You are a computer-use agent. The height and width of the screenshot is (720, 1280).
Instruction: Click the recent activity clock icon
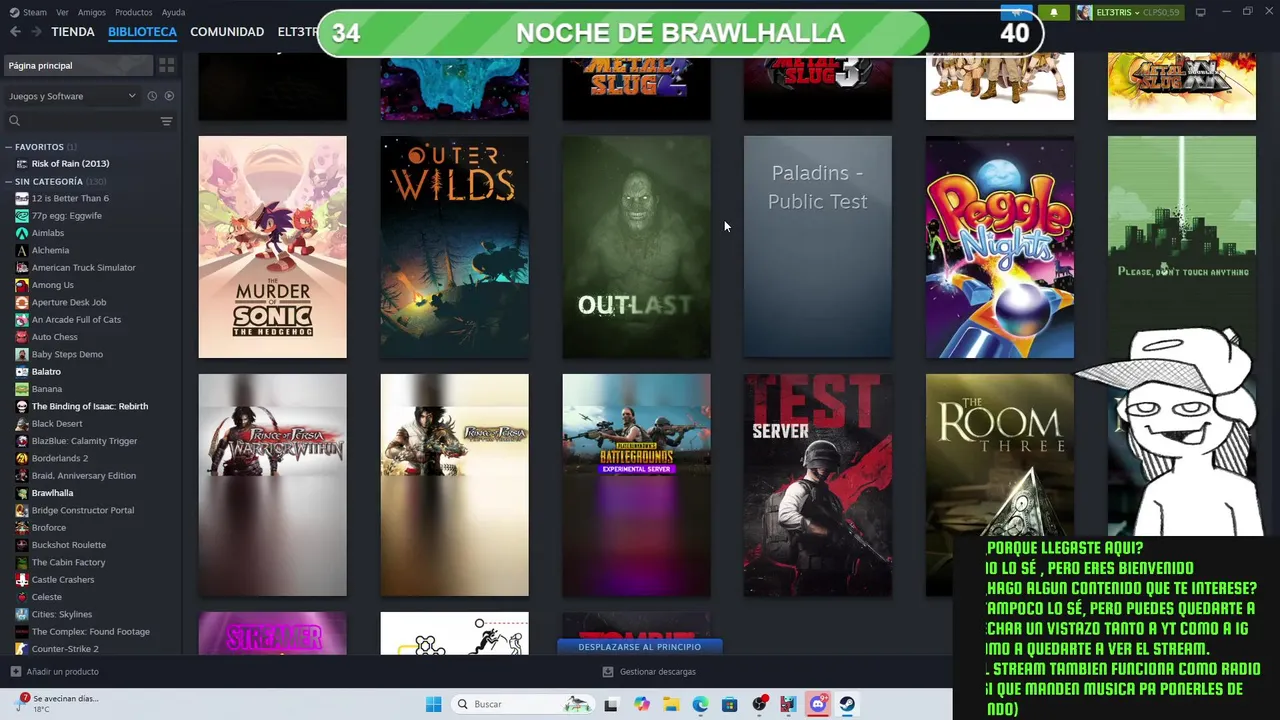coord(152,96)
